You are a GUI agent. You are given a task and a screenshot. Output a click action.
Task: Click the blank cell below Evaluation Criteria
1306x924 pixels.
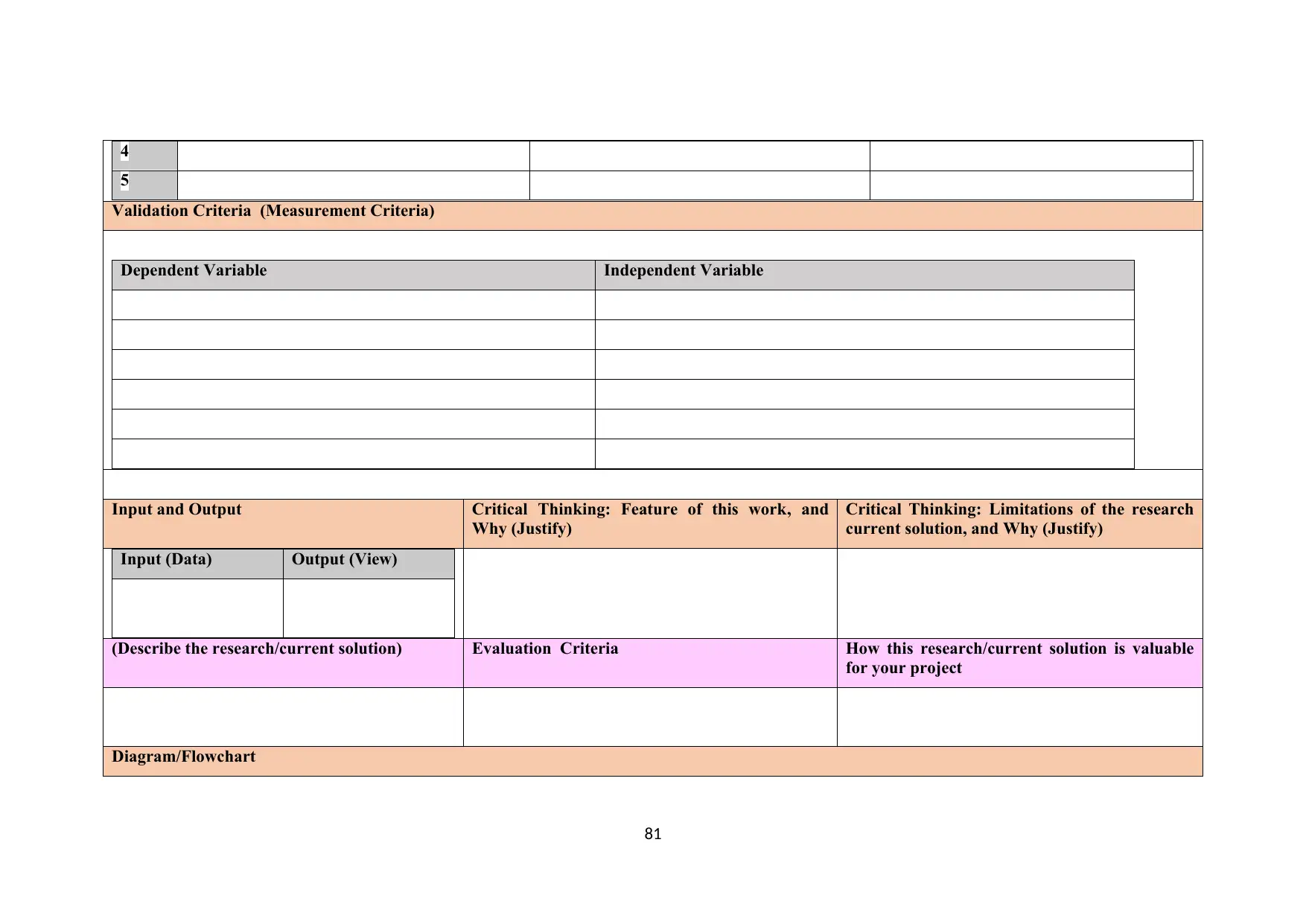click(x=650, y=717)
